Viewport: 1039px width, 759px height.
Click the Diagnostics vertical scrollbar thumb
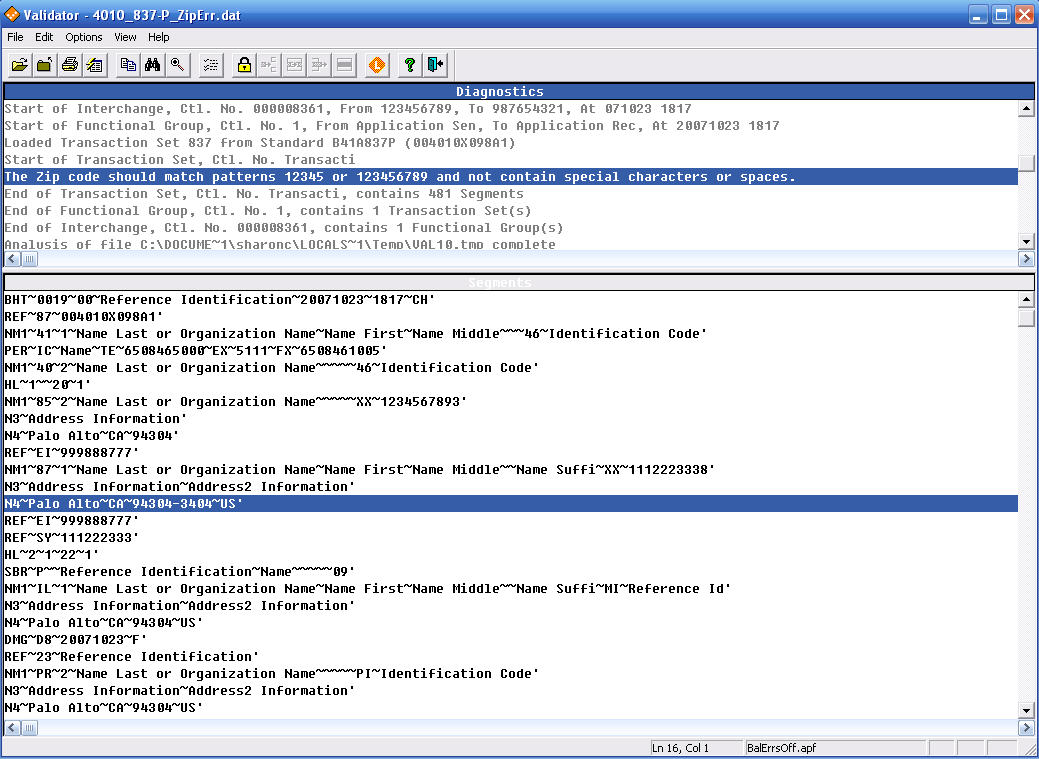pos(1026,162)
